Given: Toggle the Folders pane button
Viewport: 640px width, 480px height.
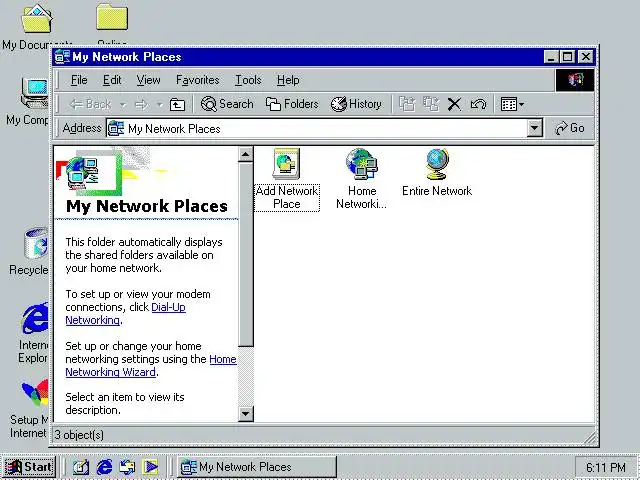Looking at the screenshot, I should click(x=292, y=104).
